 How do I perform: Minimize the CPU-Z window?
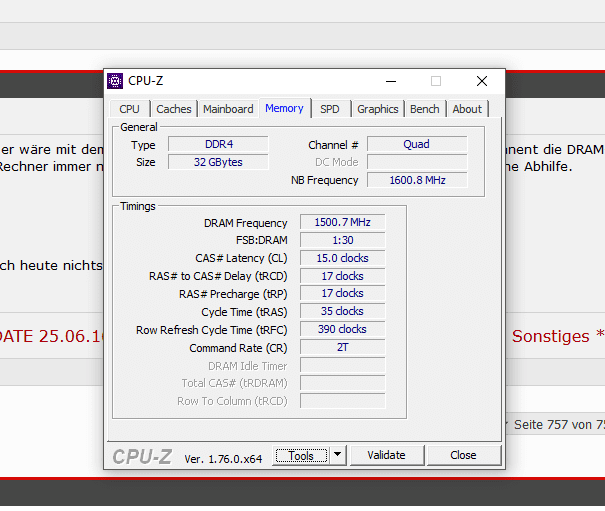391,81
